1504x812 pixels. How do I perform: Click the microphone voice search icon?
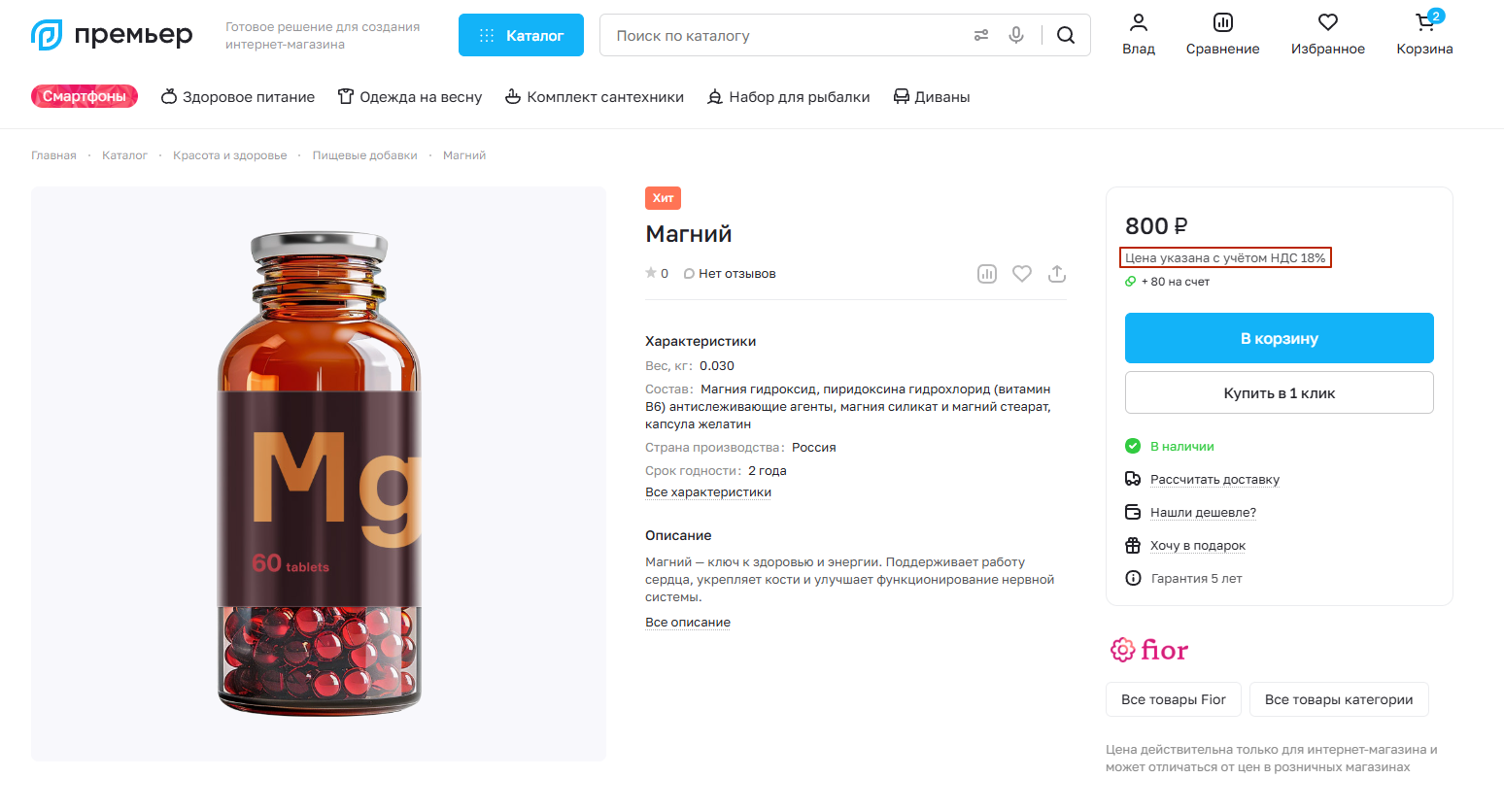1016,35
